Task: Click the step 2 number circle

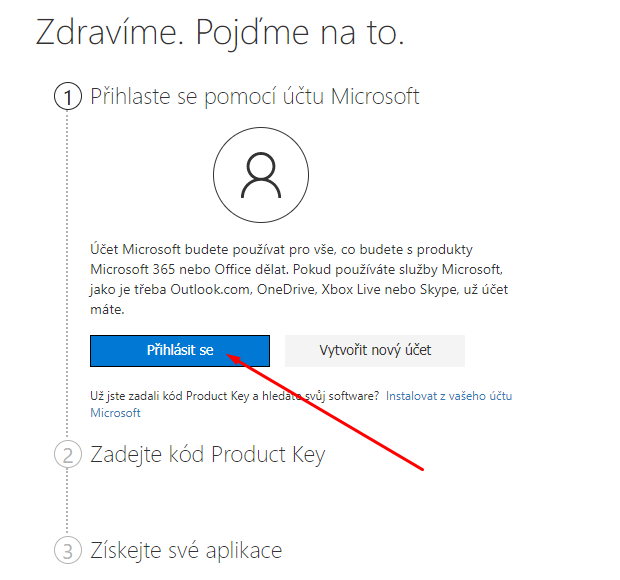Action: [x=68, y=455]
